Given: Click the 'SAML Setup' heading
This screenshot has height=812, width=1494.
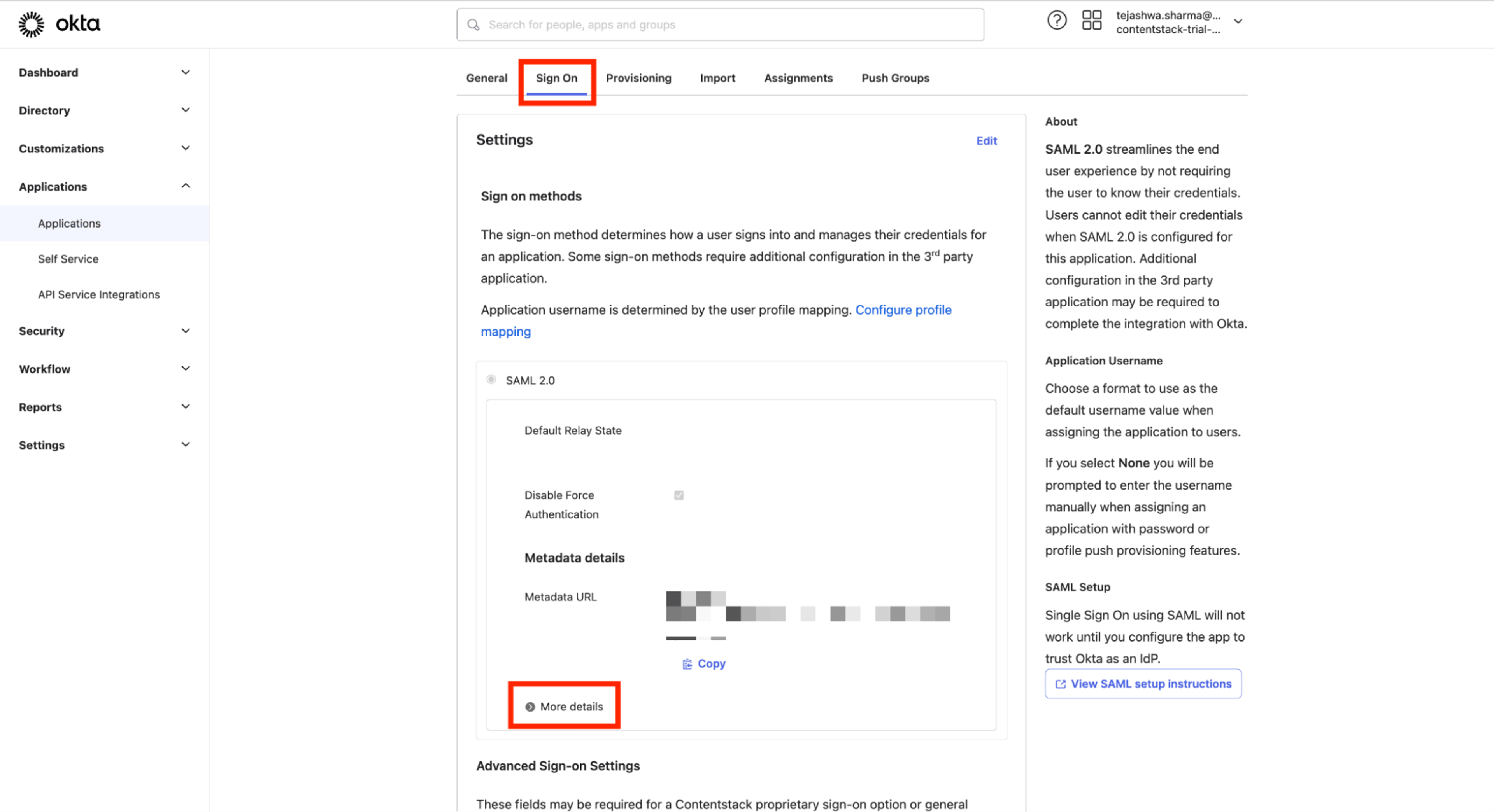Looking at the screenshot, I should point(1077,587).
